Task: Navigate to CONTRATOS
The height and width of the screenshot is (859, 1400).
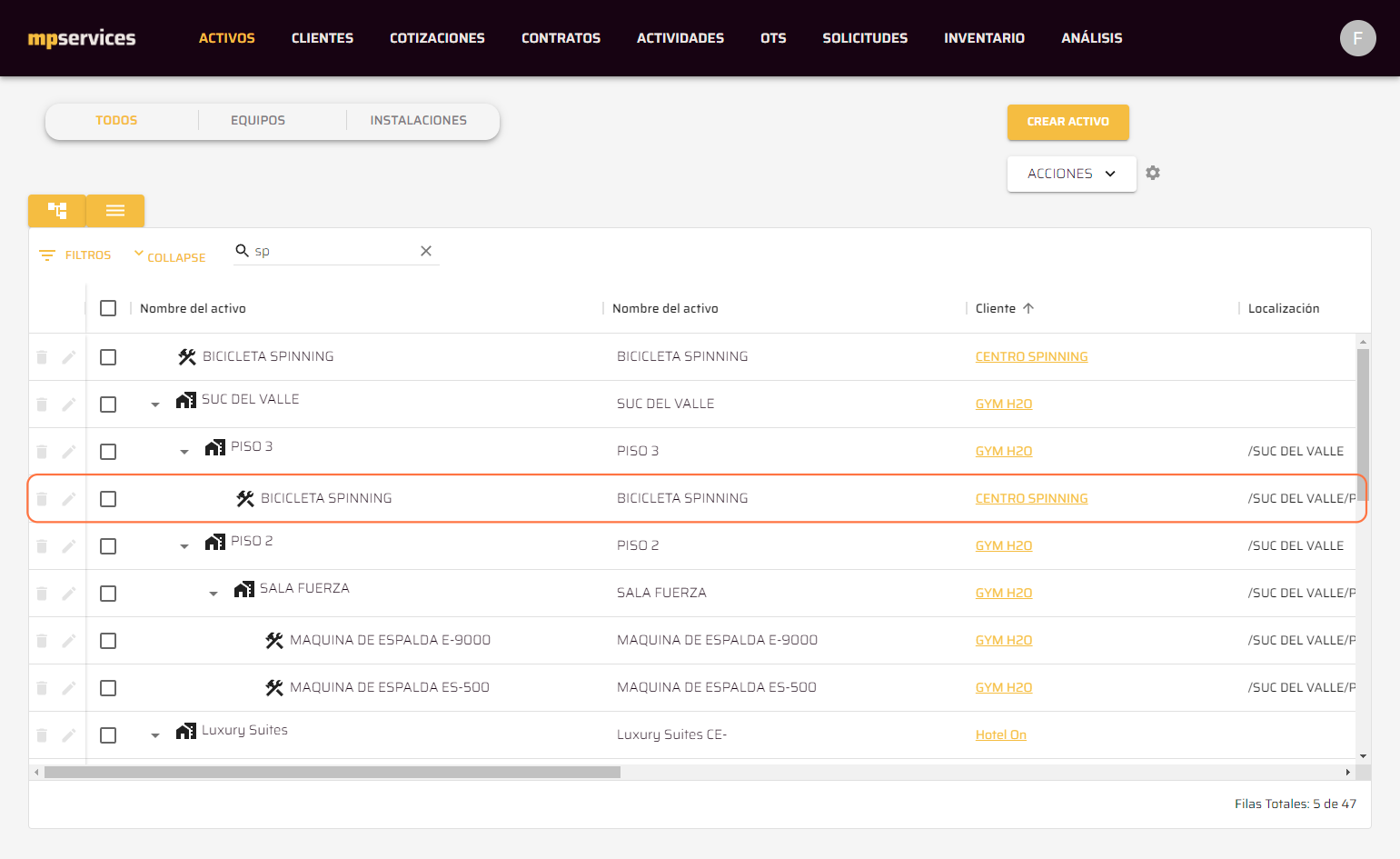Action: tap(561, 38)
